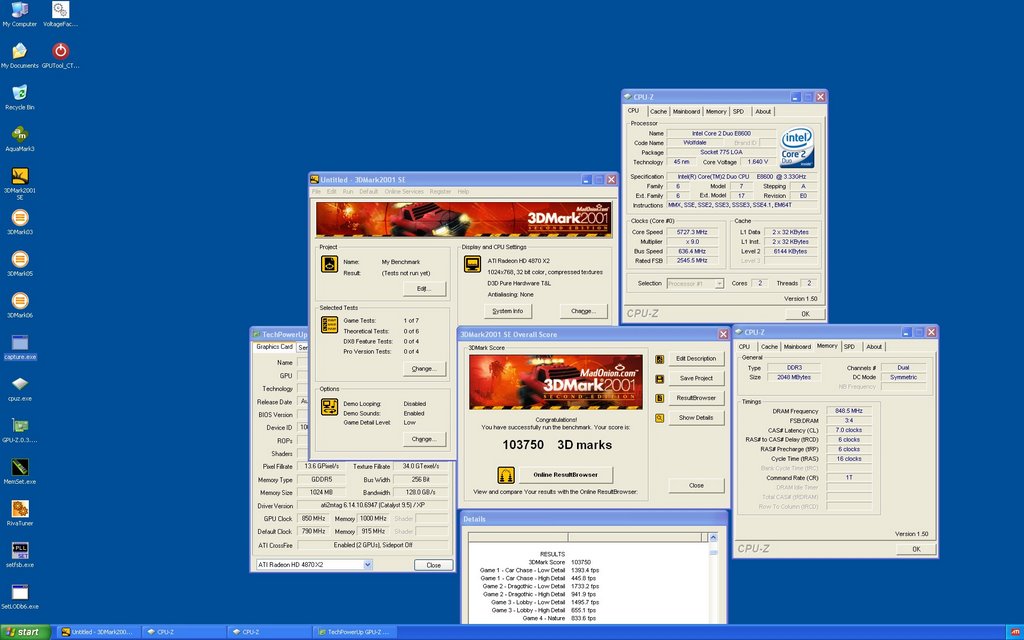Click Change... in the Options group

point(424,439)
